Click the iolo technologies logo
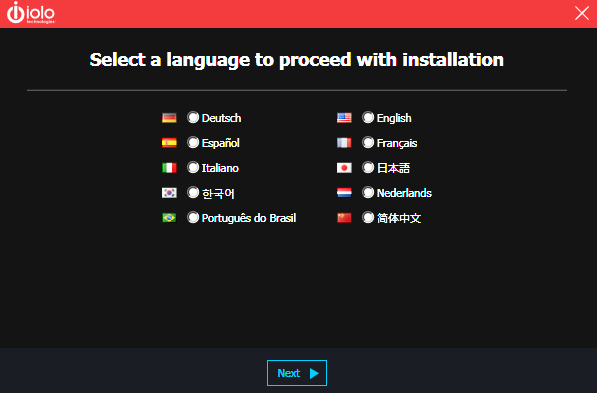 click(x=31, y=13)
